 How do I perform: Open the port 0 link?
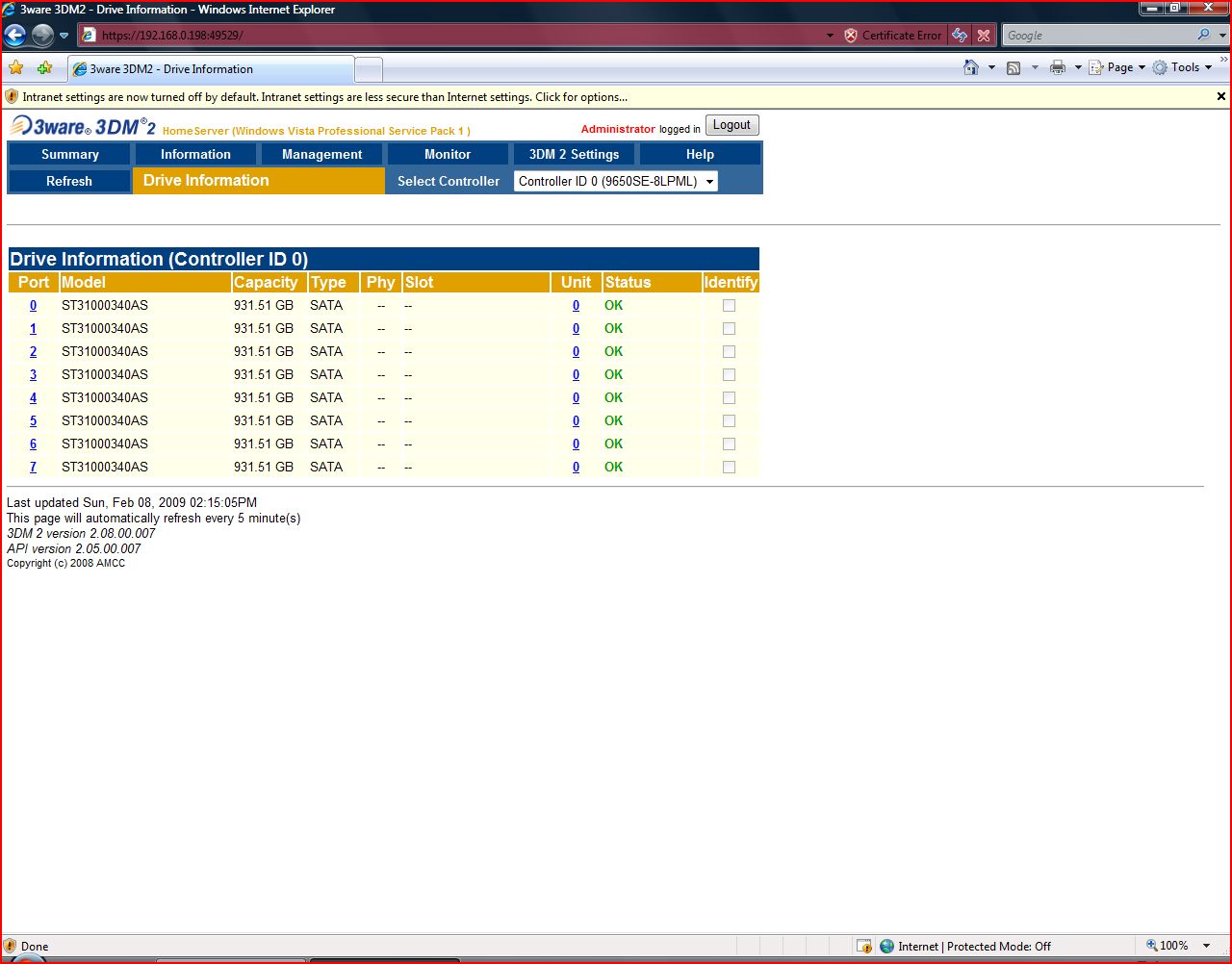tap(33, 305)
